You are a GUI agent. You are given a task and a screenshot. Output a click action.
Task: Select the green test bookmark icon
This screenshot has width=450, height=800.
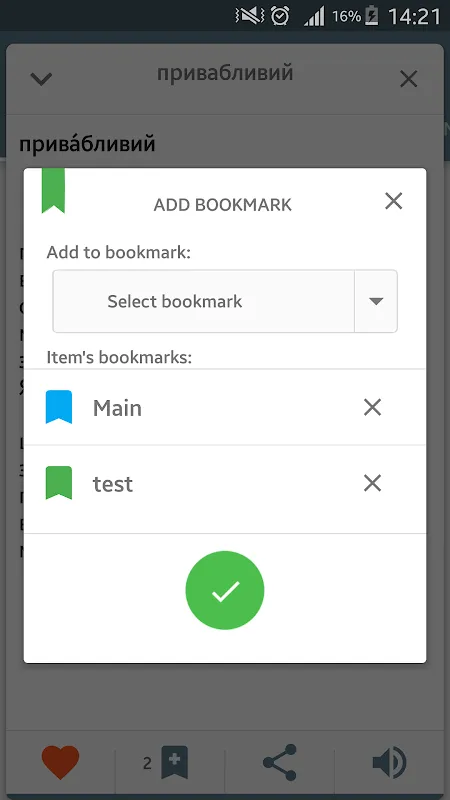pos(59,482)
